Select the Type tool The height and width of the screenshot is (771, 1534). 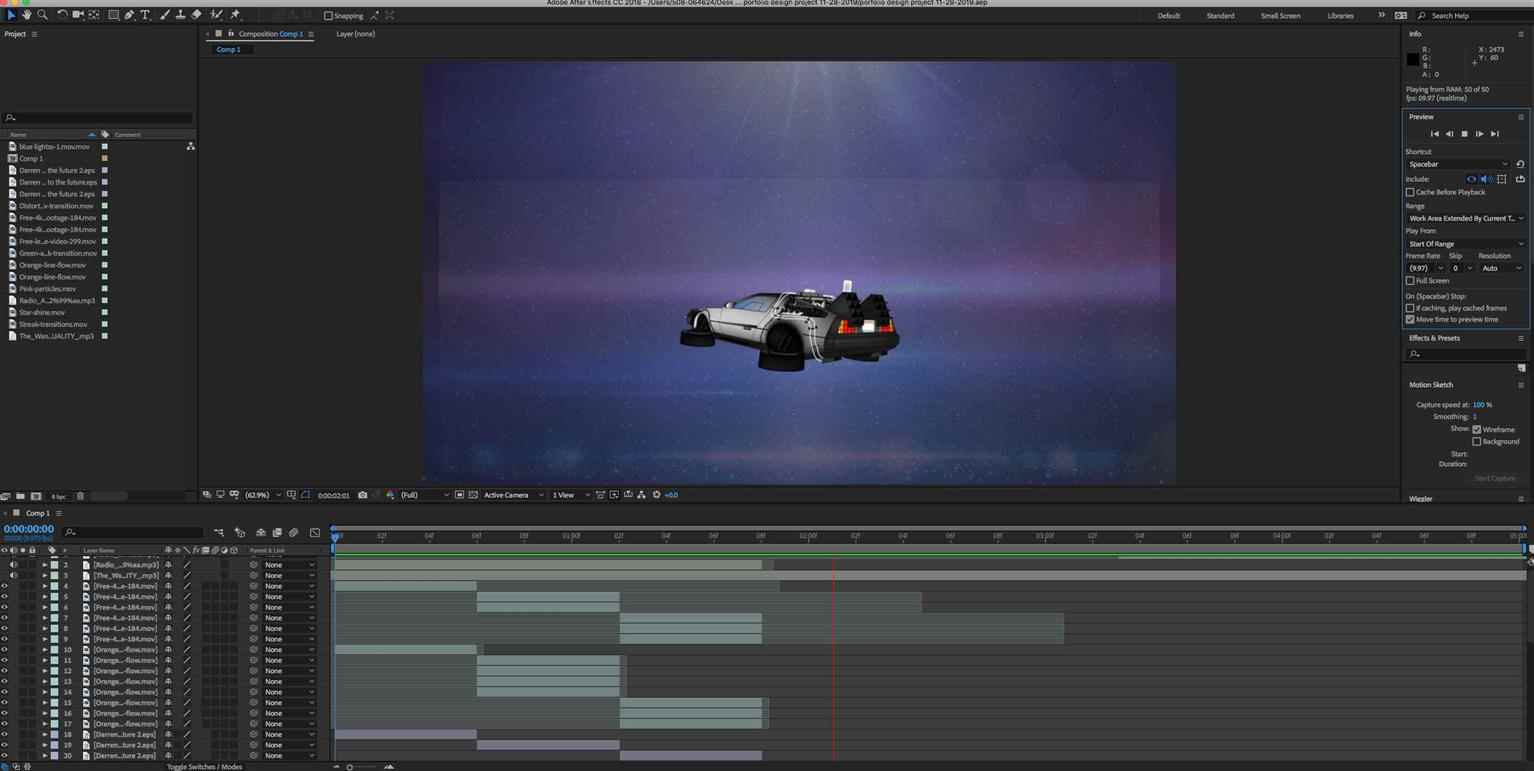click(x=145, y=15)
